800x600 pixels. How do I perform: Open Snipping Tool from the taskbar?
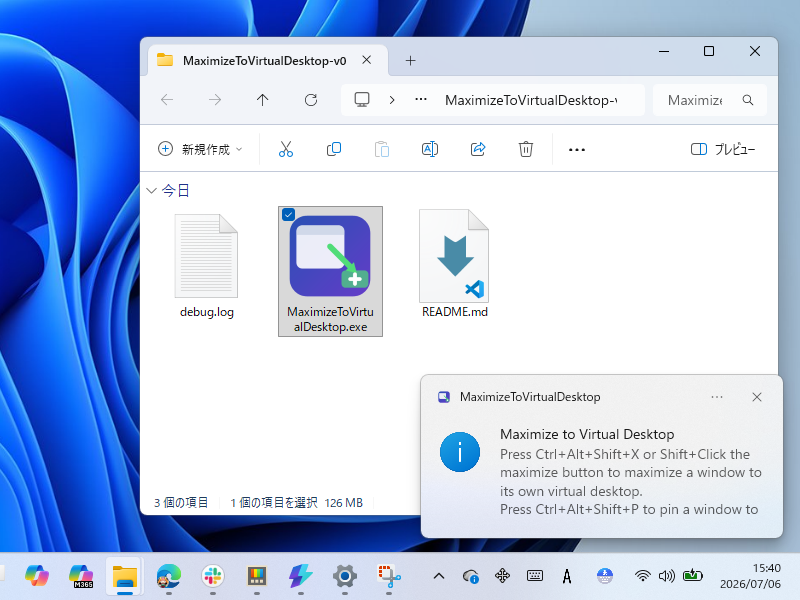tap(389, 576)
